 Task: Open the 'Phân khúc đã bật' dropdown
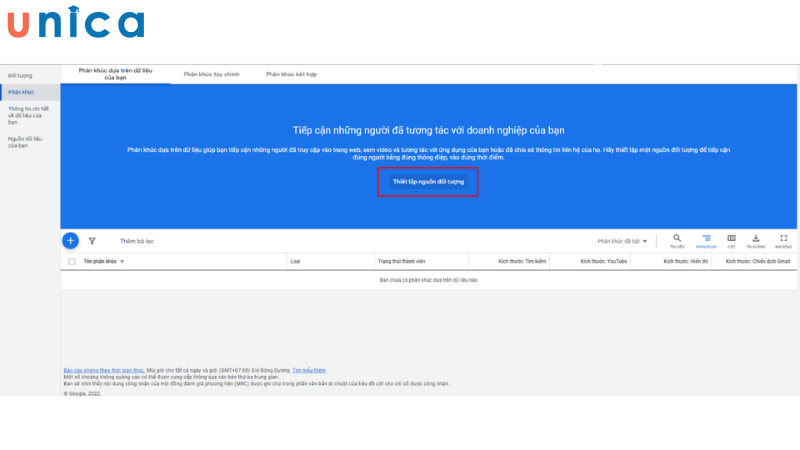click(x=622, y=241)
